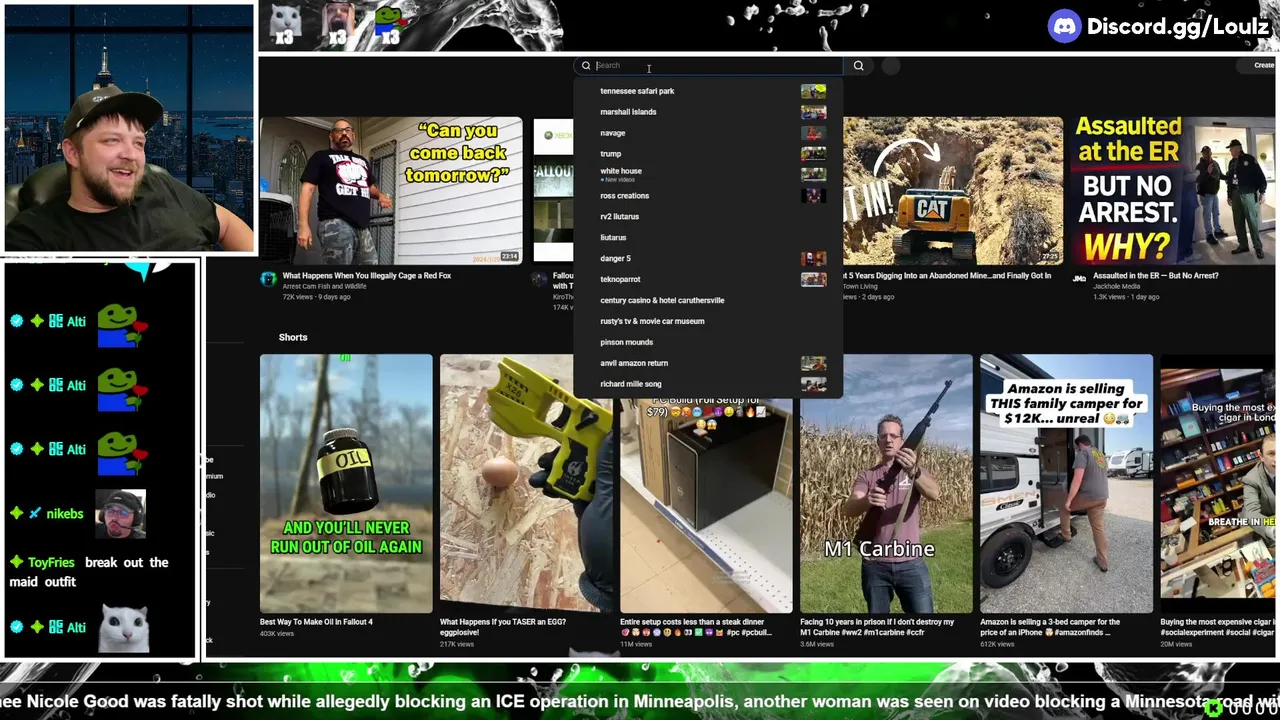
Task: Click the white cat emote in chat
Action: pyautogui.click(x=124, y=628)
